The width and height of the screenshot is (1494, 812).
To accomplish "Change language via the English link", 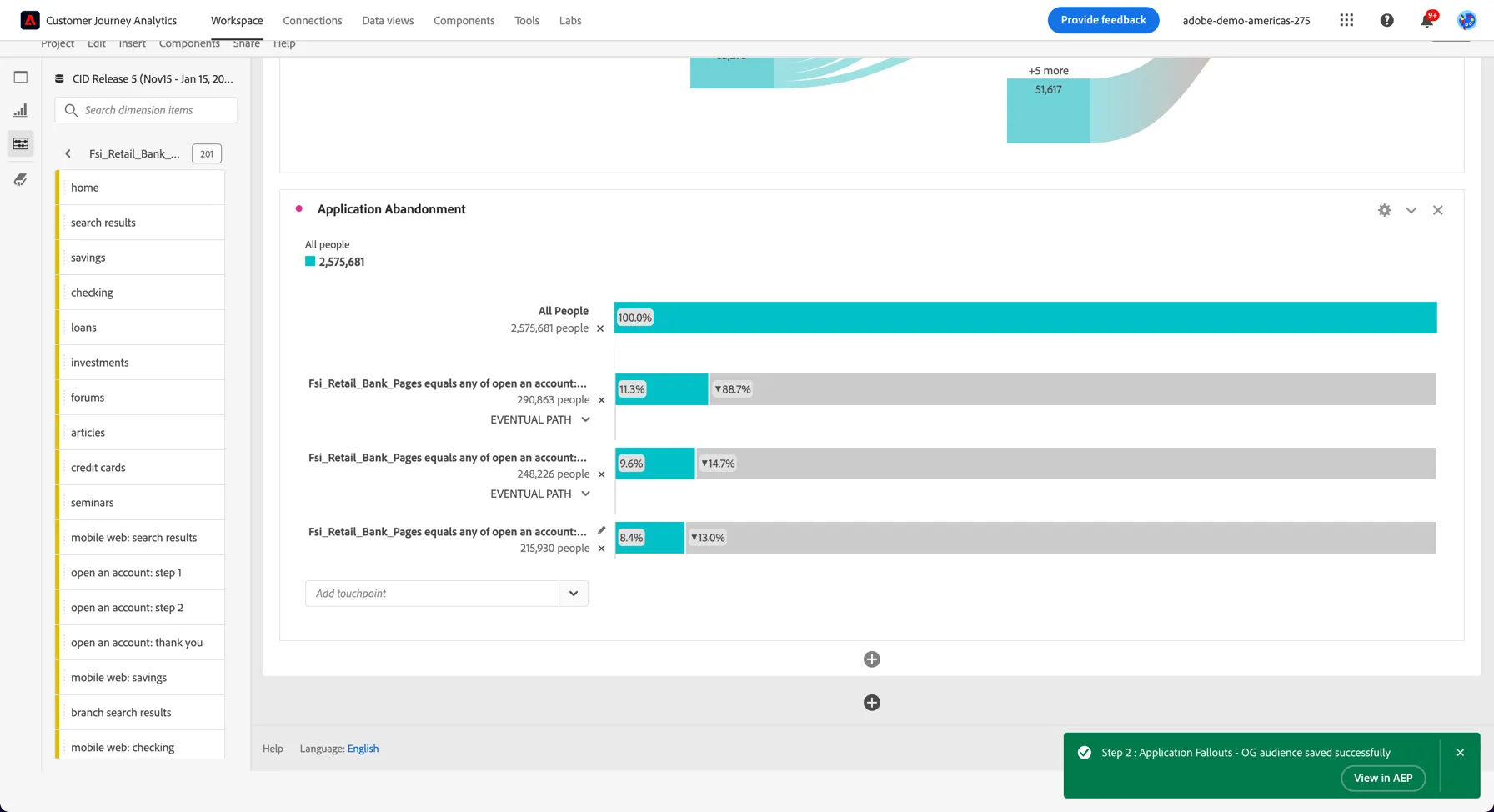I will click(x=363, y=749).
